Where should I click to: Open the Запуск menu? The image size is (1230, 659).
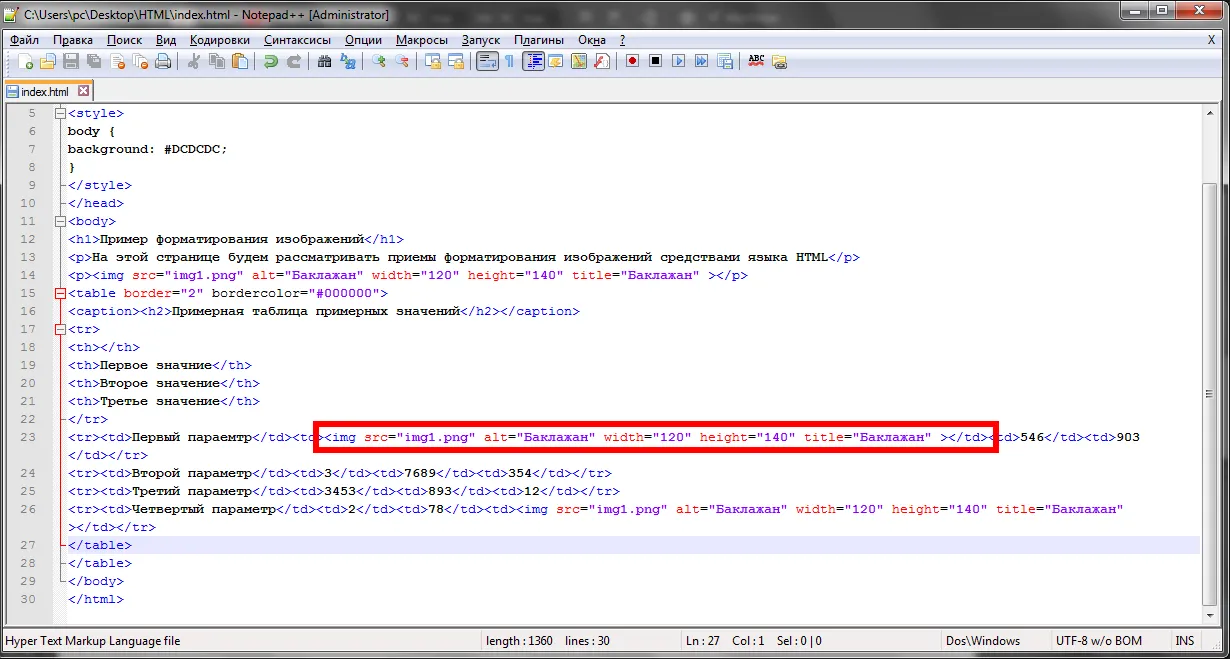481,40
